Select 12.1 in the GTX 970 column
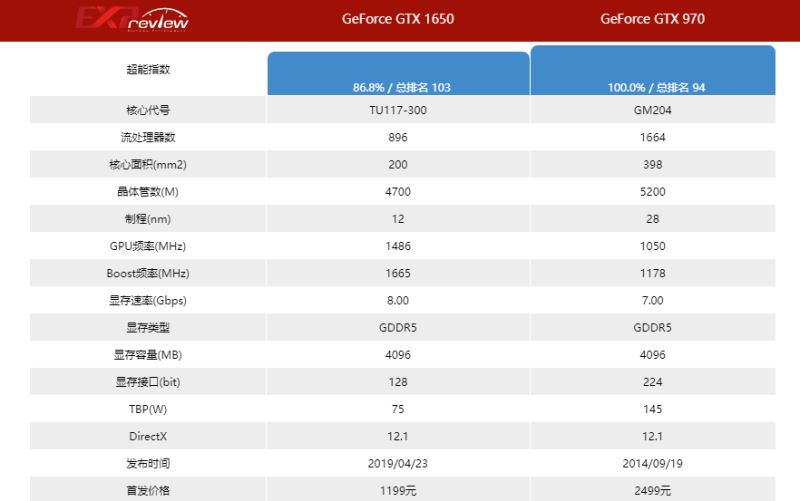 tap(653, 436)
